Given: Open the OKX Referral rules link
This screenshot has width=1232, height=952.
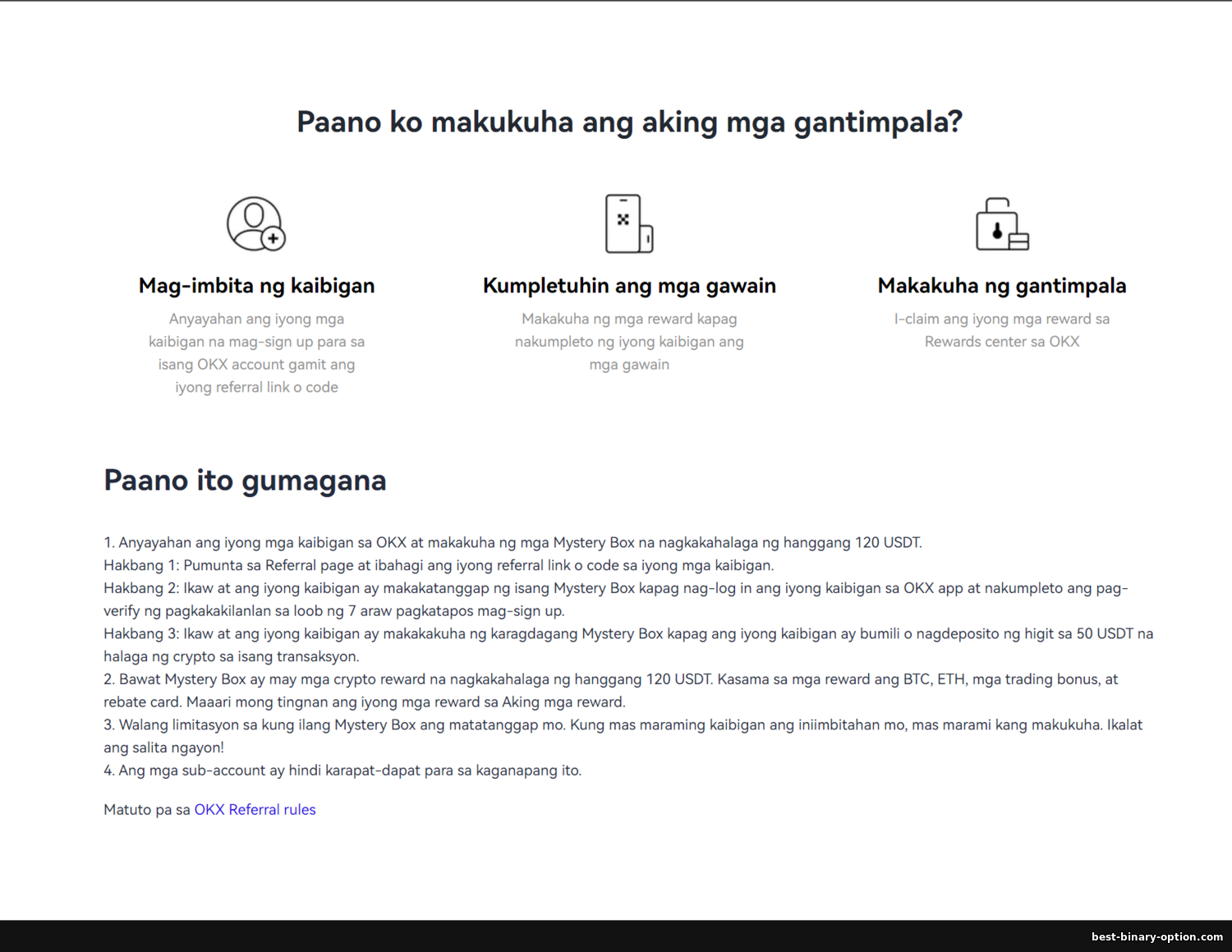Looking at the screenshot, I should point(255,810).
